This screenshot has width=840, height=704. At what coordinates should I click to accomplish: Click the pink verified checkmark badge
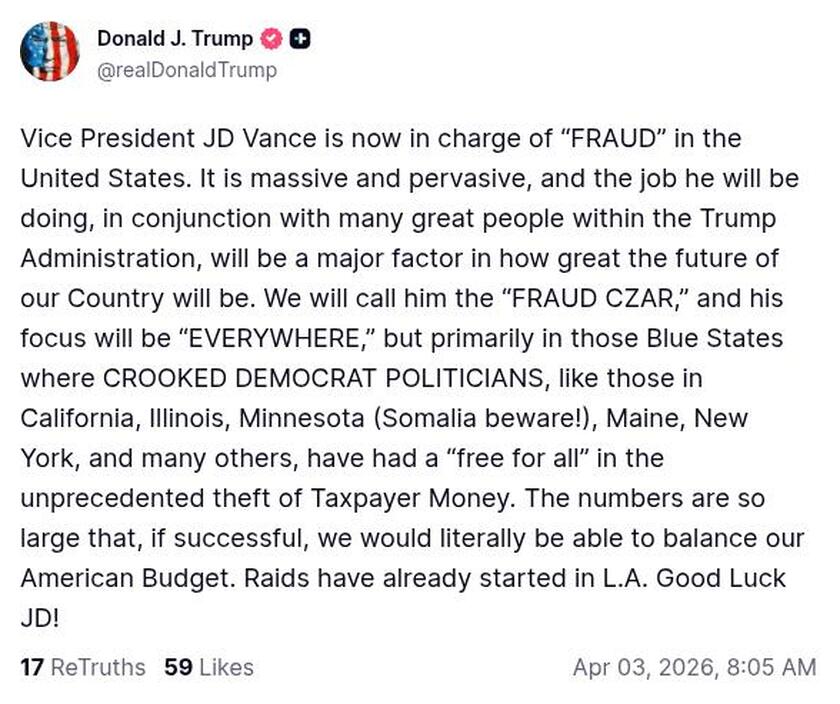[x=269, y=39]
